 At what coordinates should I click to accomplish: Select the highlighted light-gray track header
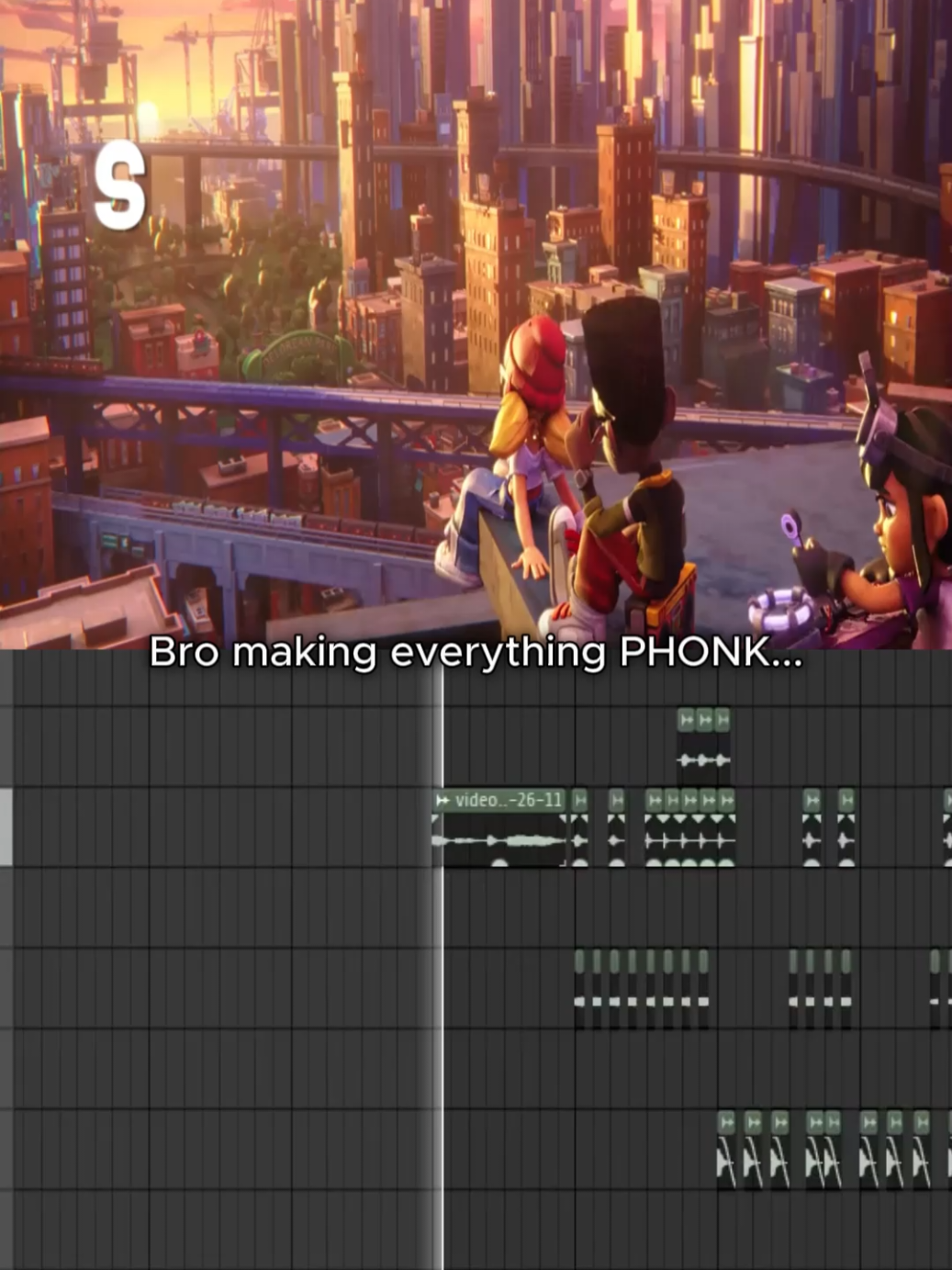(x=6, y=826)
